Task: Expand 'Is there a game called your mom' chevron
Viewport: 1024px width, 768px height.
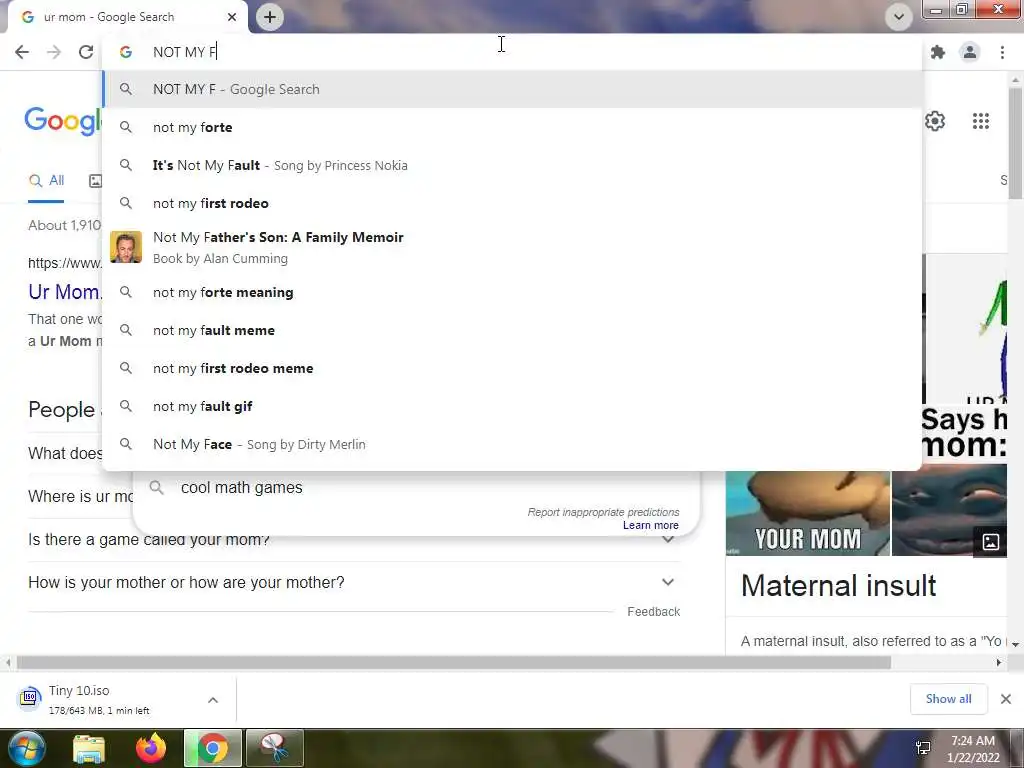Action: pos(668,539)
